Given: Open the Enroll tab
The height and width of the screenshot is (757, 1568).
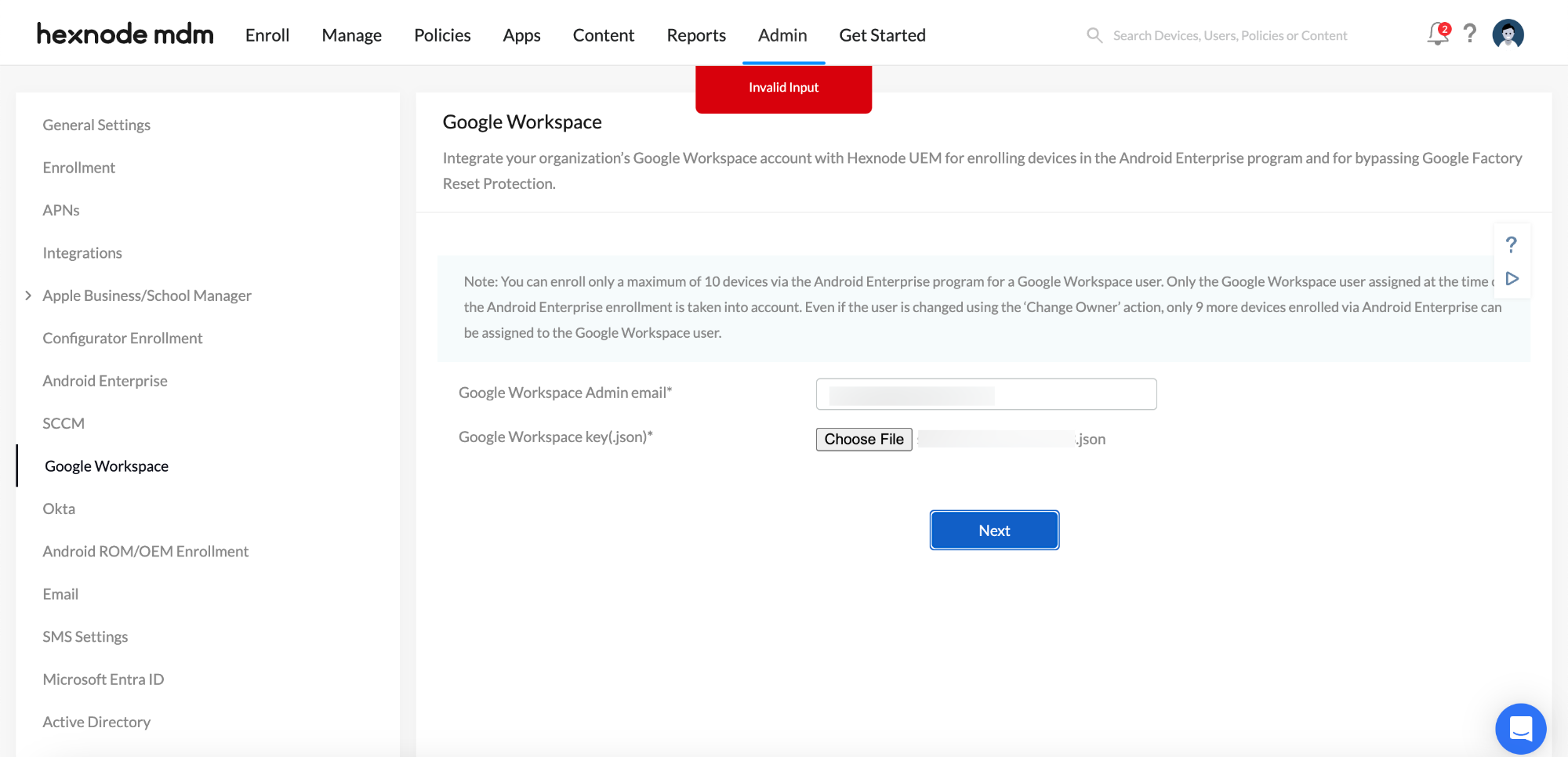Looking at the screenshot, I should pos(267,35).
